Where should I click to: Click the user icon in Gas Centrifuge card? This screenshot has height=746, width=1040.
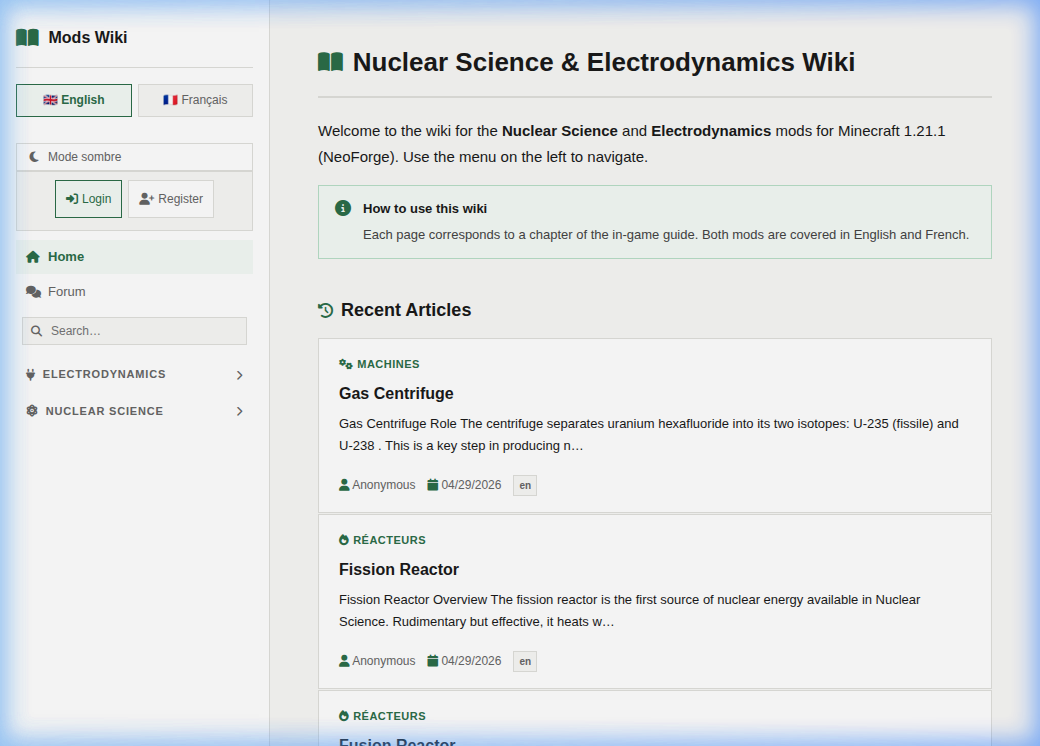point(344,485)
